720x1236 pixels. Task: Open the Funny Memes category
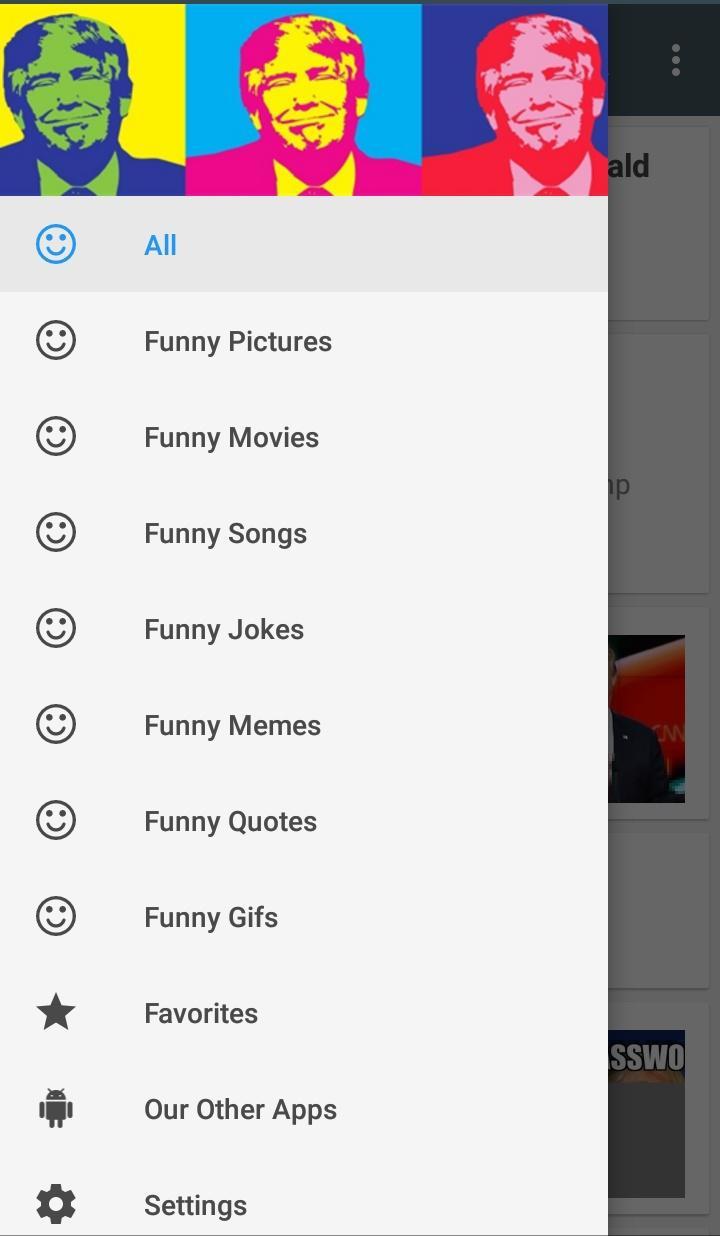click(x=304, y=724)
